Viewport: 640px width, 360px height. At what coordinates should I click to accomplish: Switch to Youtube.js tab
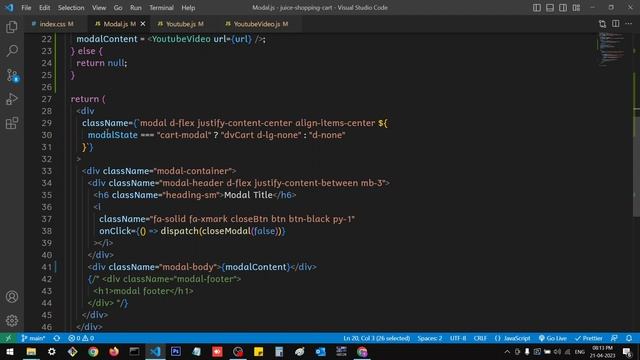pyautogui.click(x=184, y=24)
